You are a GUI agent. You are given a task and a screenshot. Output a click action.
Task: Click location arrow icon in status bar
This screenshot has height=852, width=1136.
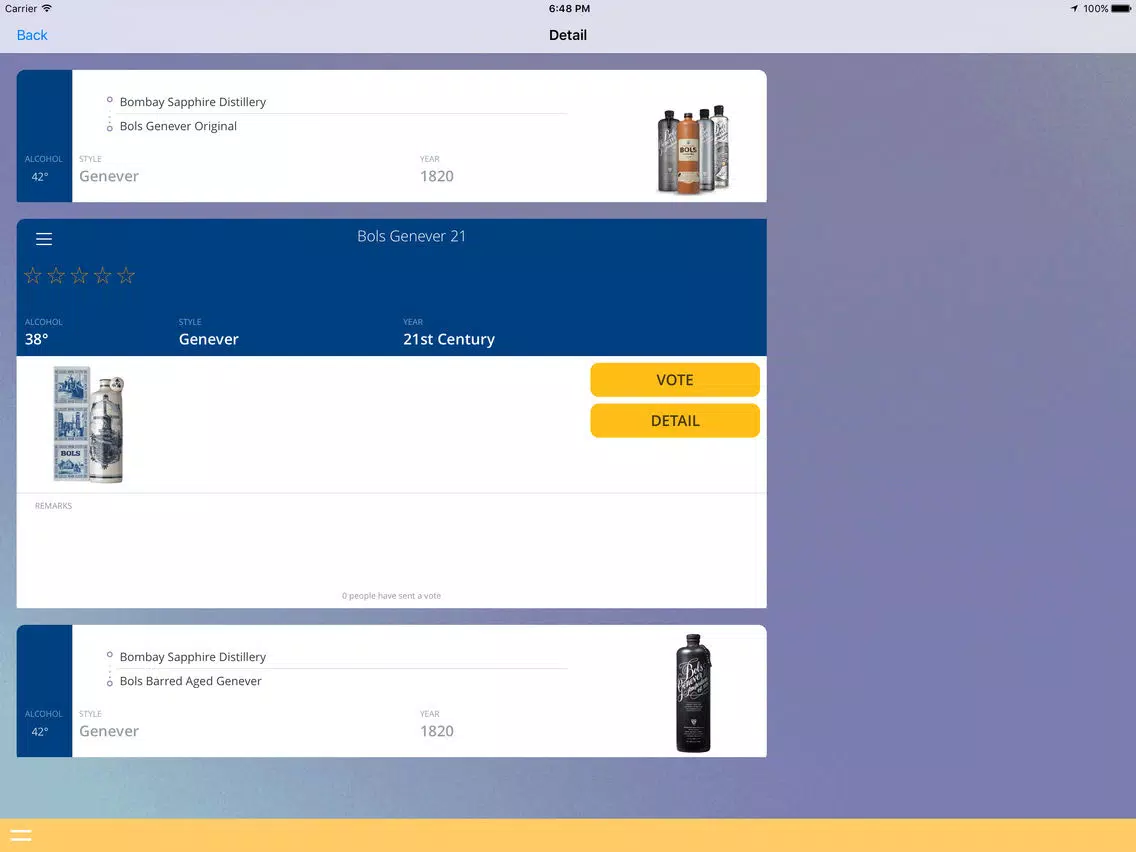coord(1074,9)
